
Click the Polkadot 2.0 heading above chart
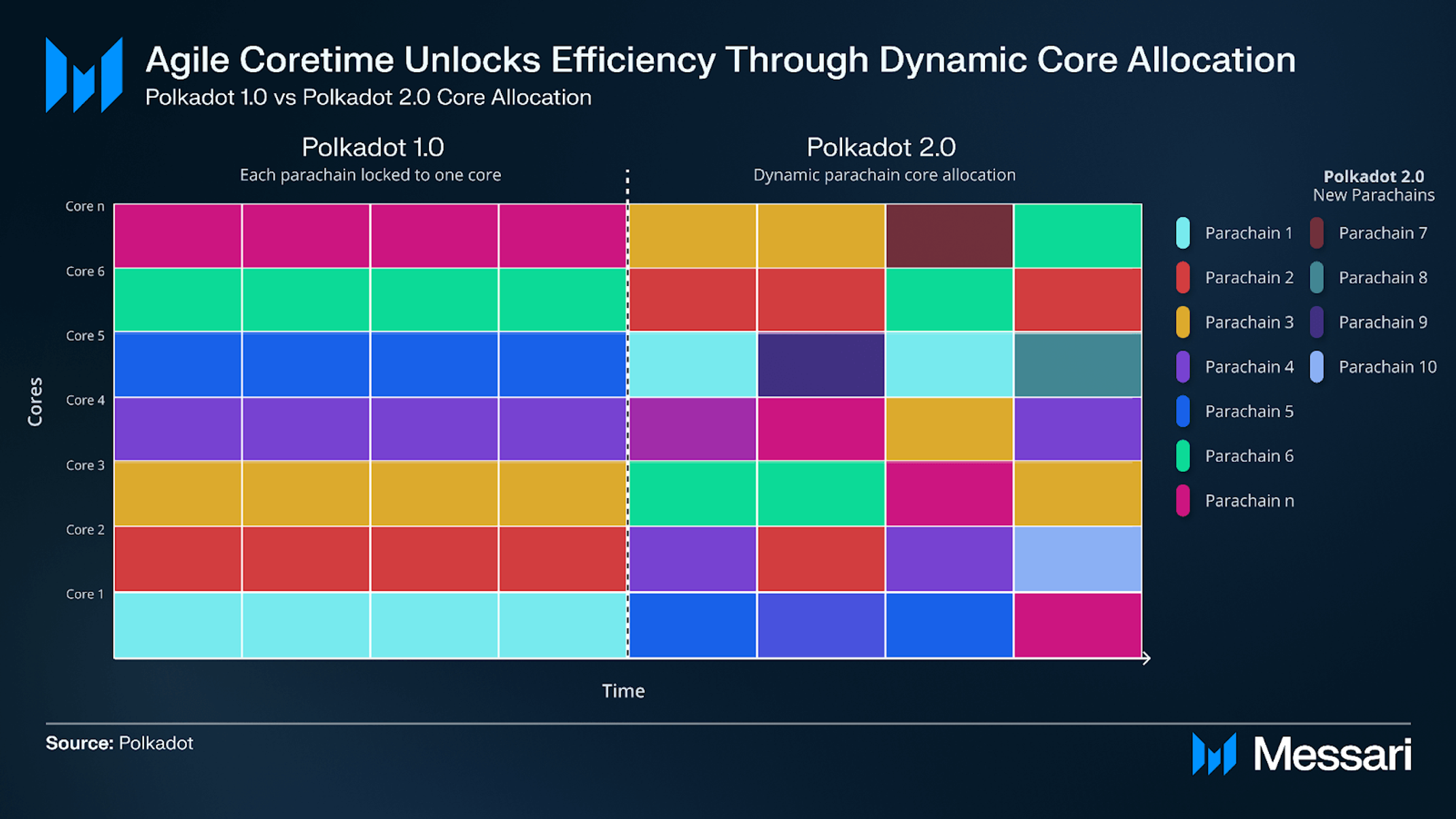[x=881, y=147]
